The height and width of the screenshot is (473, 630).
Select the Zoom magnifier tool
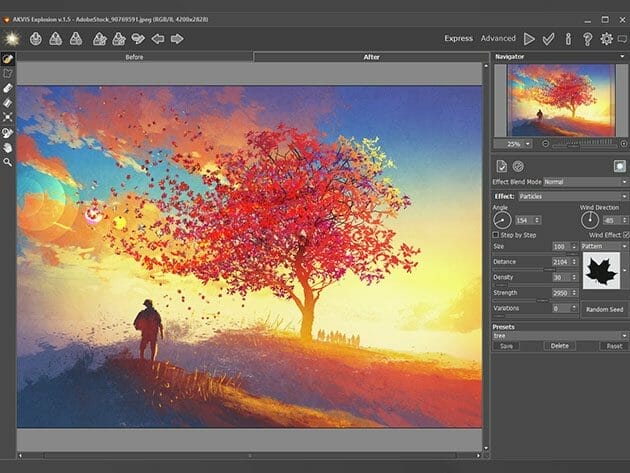(8, 161)
